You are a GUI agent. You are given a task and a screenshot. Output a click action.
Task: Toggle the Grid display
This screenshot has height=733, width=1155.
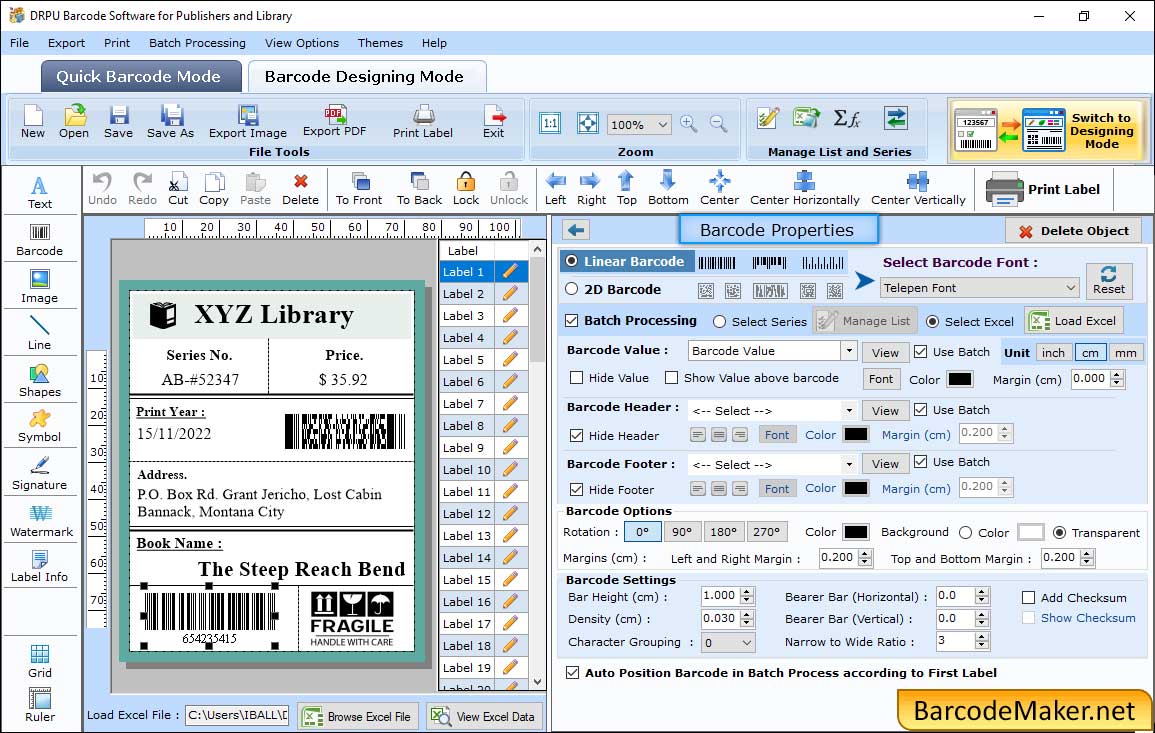point(40,662)
